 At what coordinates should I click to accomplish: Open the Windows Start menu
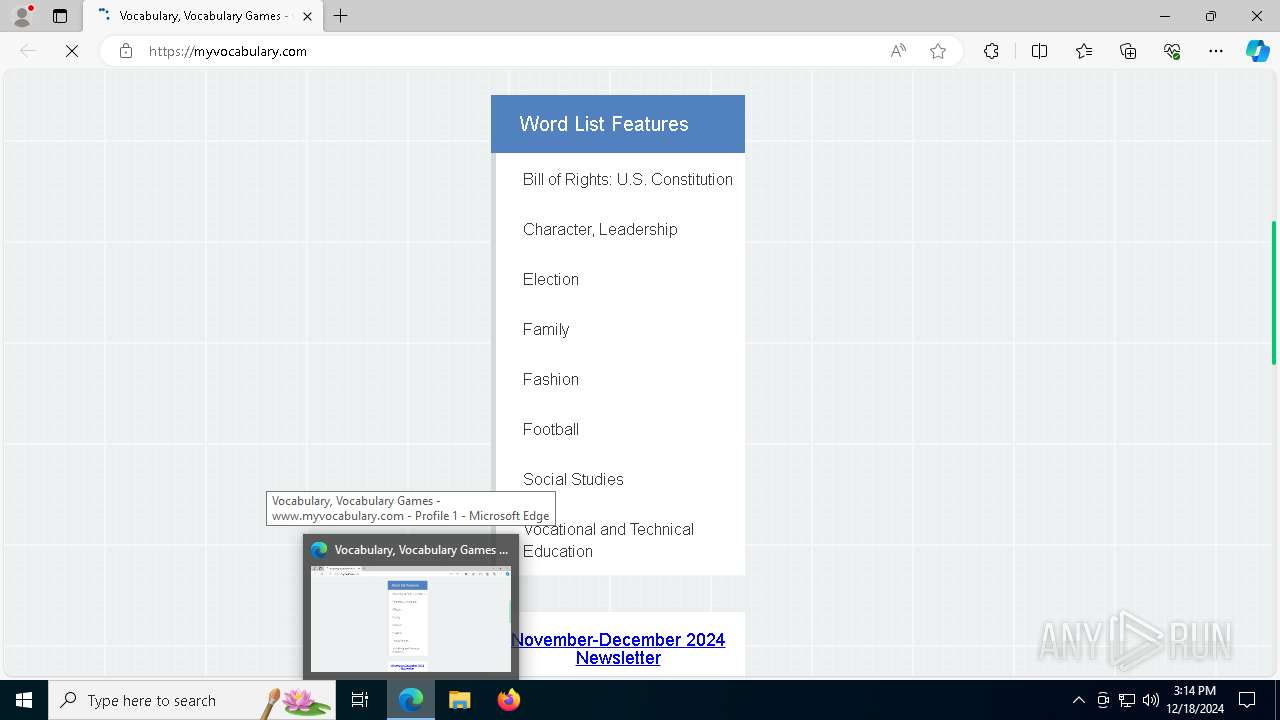(24, 700)
